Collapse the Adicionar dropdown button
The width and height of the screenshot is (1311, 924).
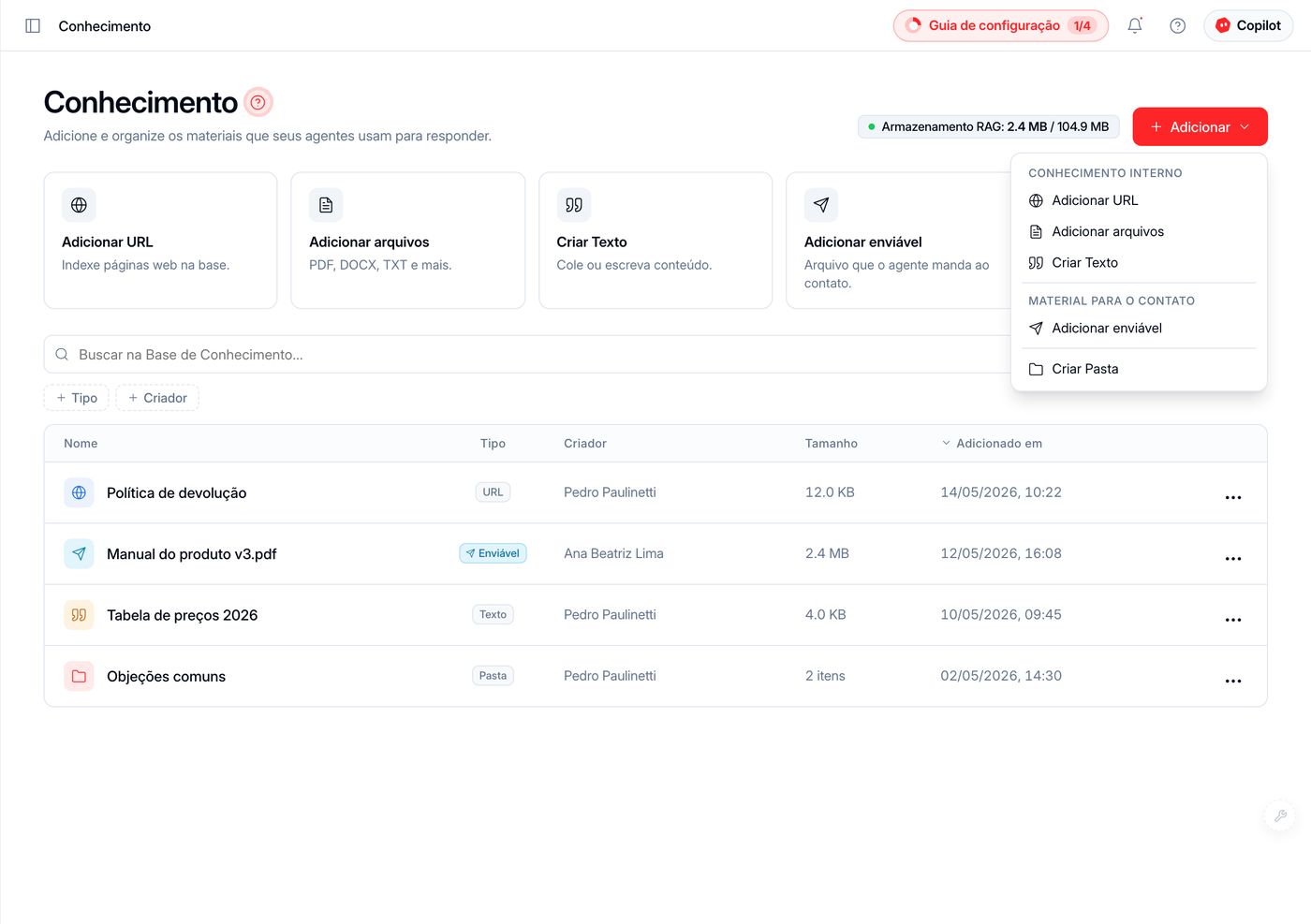click(x=1200, y=126)
